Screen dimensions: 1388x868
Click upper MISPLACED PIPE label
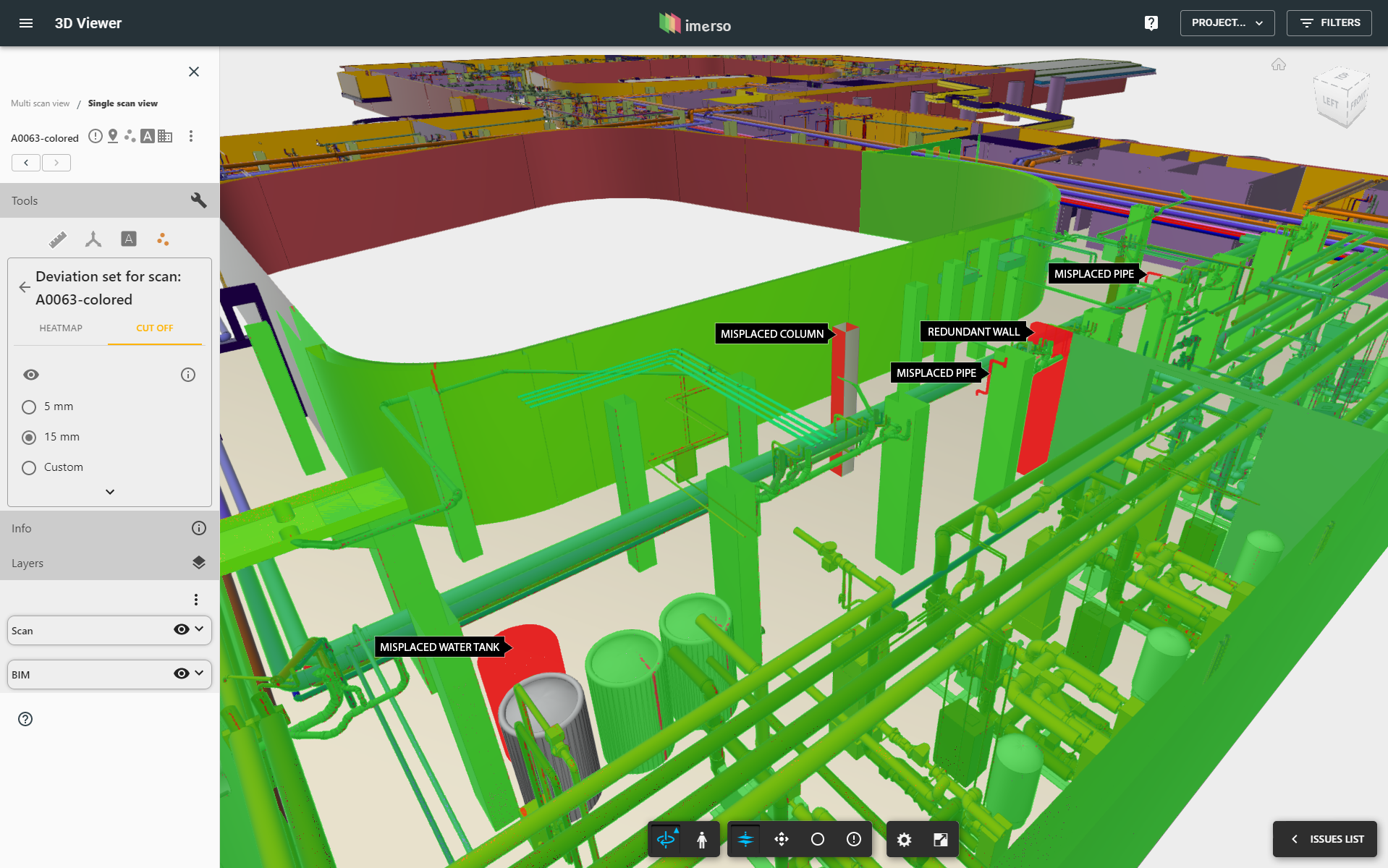(x=1094, y=273)
